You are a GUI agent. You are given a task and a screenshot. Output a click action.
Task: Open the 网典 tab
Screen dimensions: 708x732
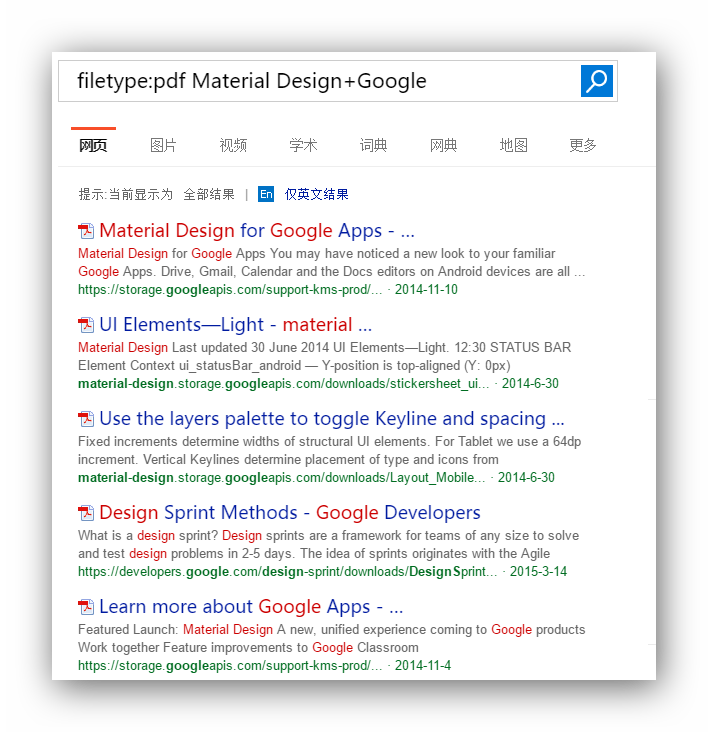point(443,145)
